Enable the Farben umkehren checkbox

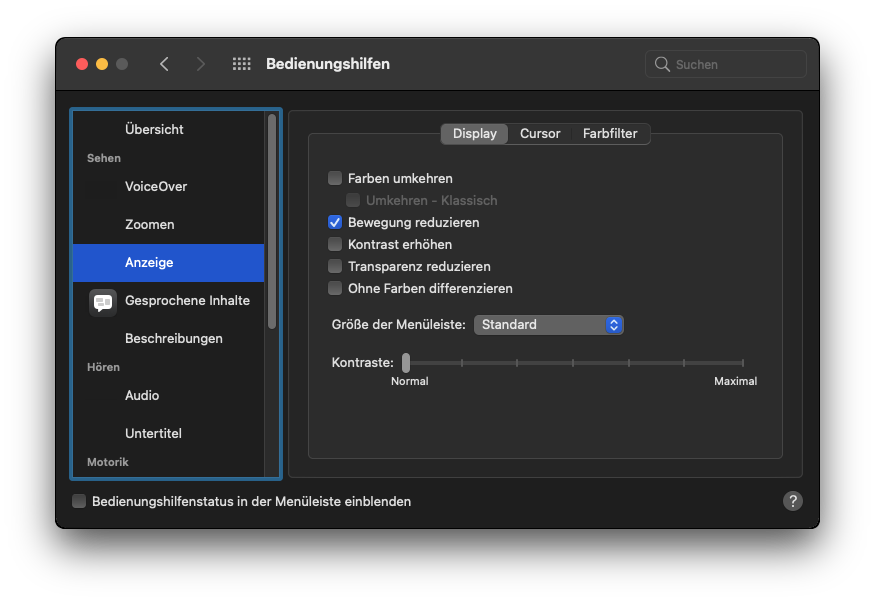[335, 178]
